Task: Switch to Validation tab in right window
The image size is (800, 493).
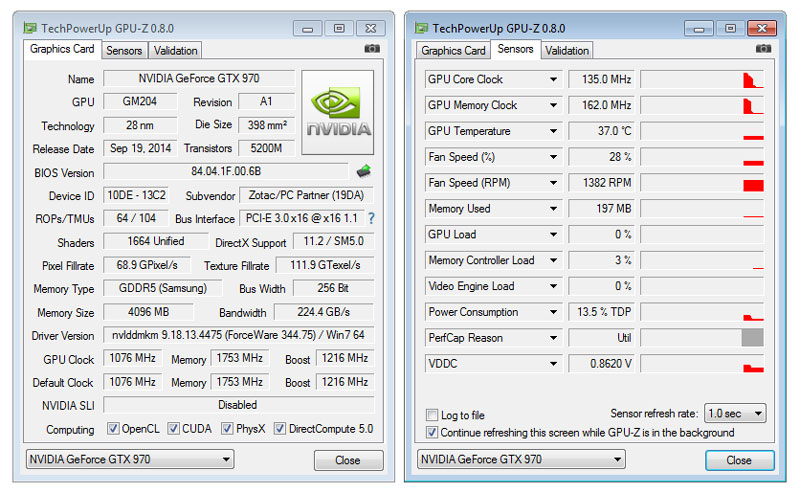Action: (567, 51)
